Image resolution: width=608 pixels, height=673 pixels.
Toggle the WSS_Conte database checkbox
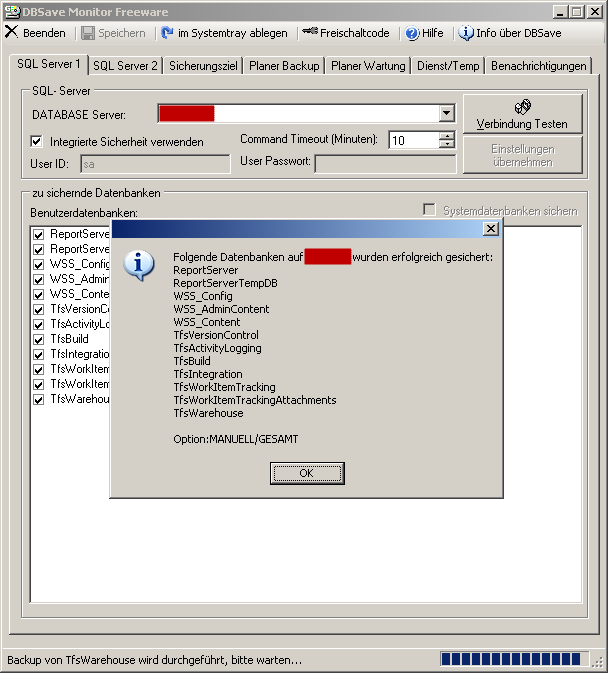(x=39, y=294)
